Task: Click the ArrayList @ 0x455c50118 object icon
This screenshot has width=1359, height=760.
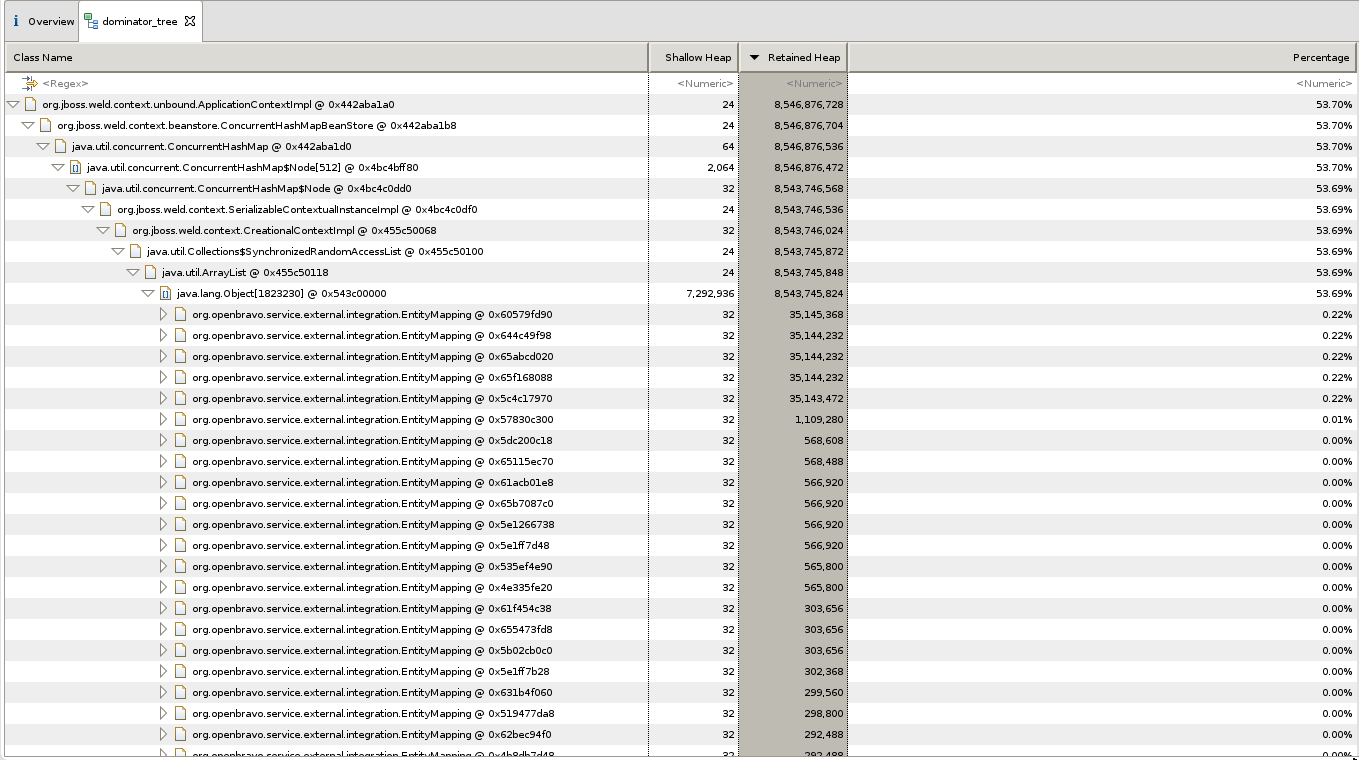Action: point(150,273)
